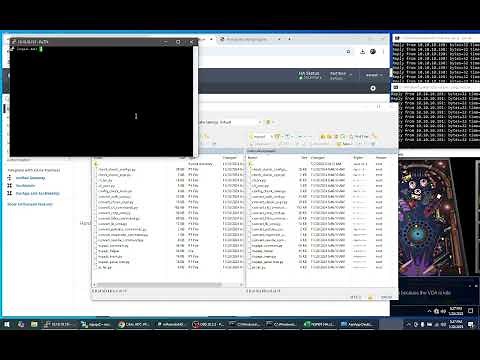
Task: Expand the Partition dropdown in the header
Action: pos(340,76)
